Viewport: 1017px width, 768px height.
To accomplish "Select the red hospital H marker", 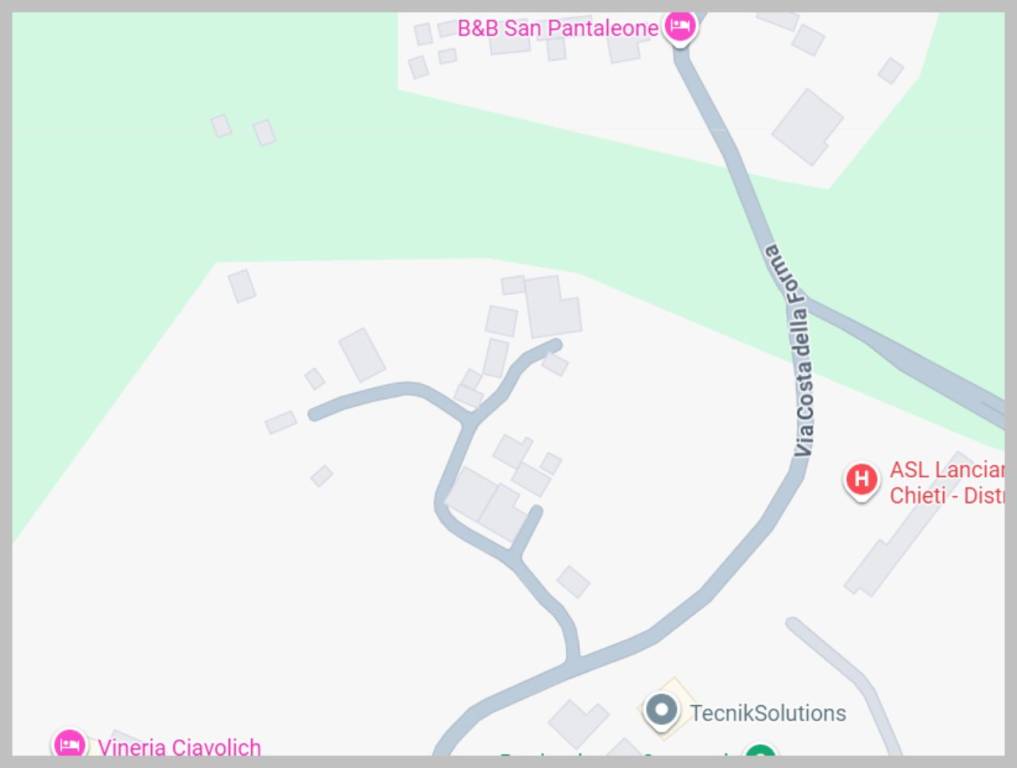I will tap(861, 479).
